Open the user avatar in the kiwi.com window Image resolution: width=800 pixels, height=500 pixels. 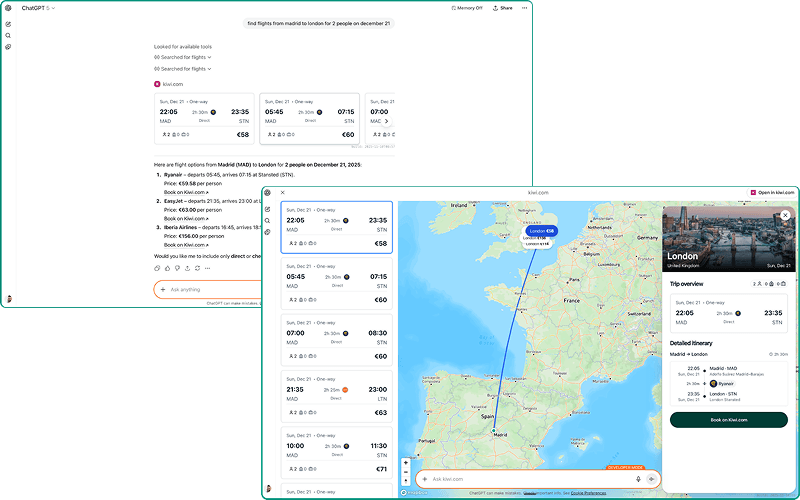269,489
